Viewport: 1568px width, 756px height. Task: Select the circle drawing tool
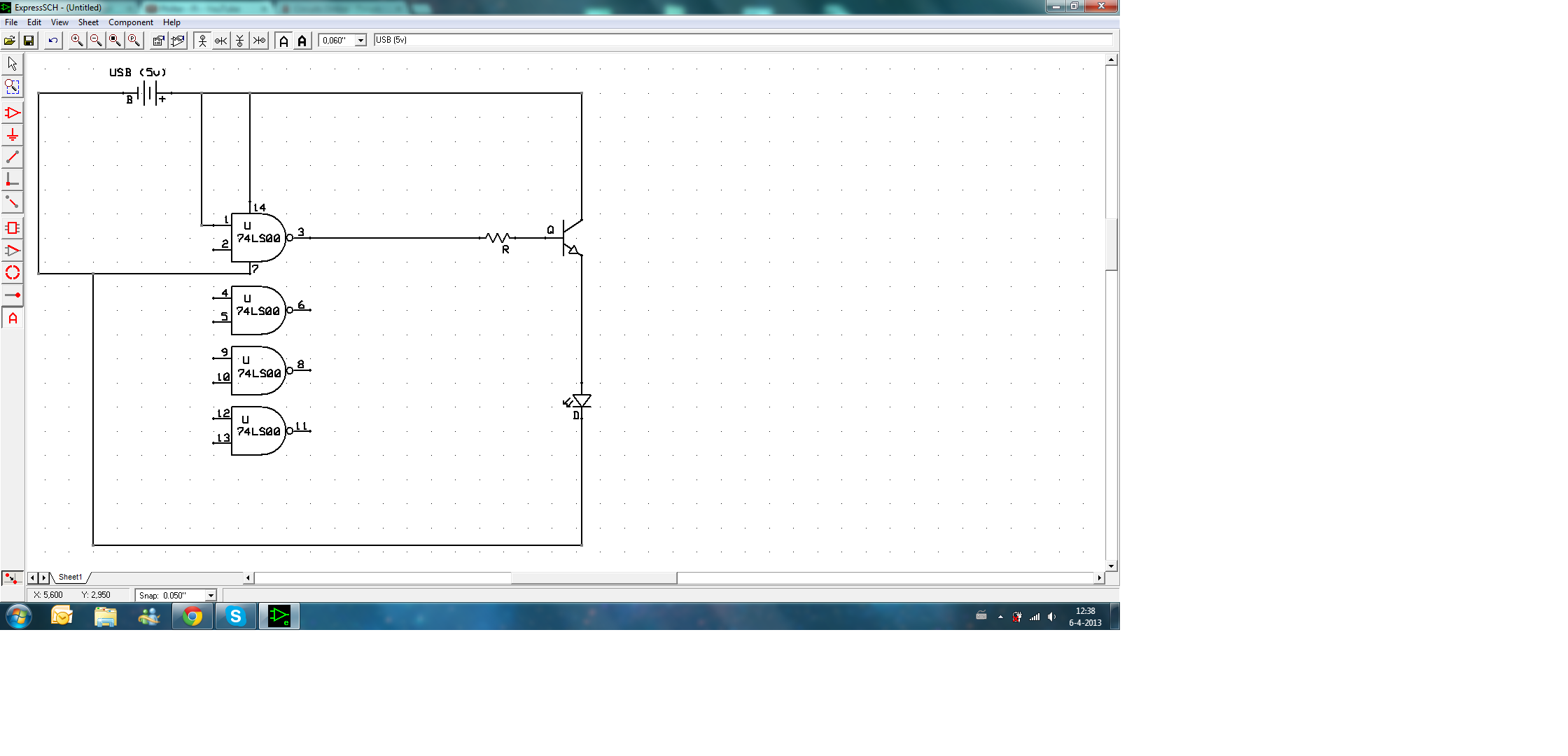(13, 273)
